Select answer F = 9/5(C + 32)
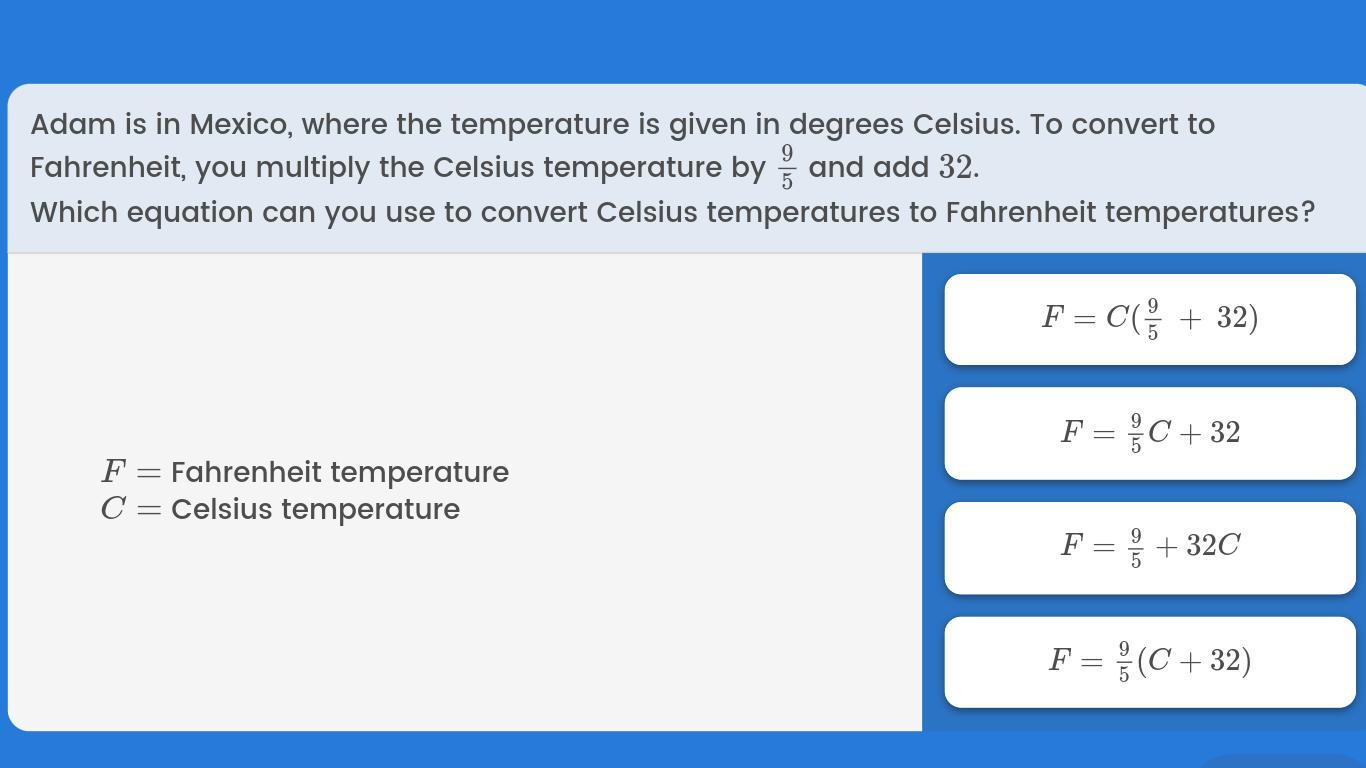The image size is (1366, 768). click(x=1149, y=661)
